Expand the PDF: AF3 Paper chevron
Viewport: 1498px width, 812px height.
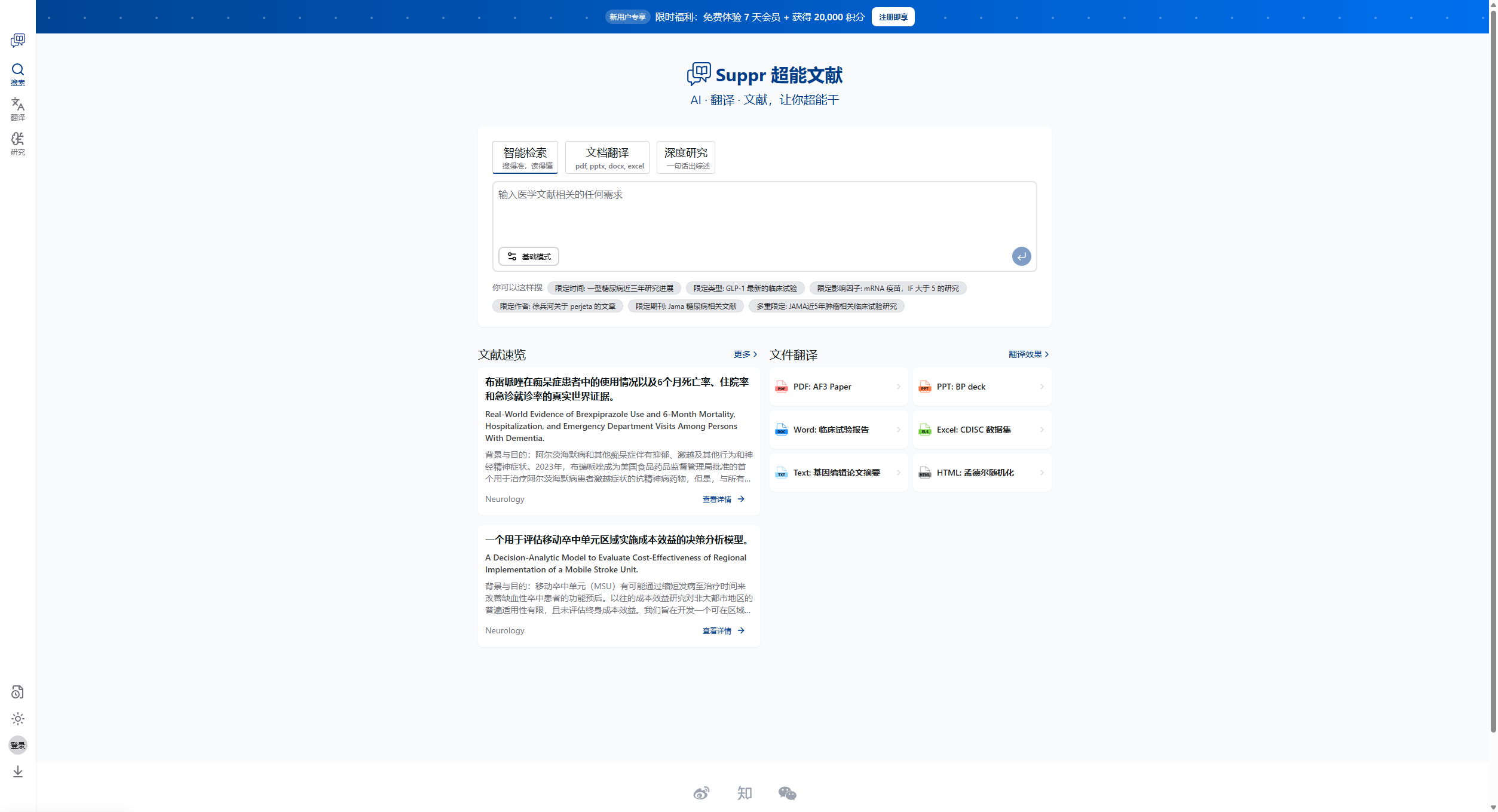tap(898, 387)
